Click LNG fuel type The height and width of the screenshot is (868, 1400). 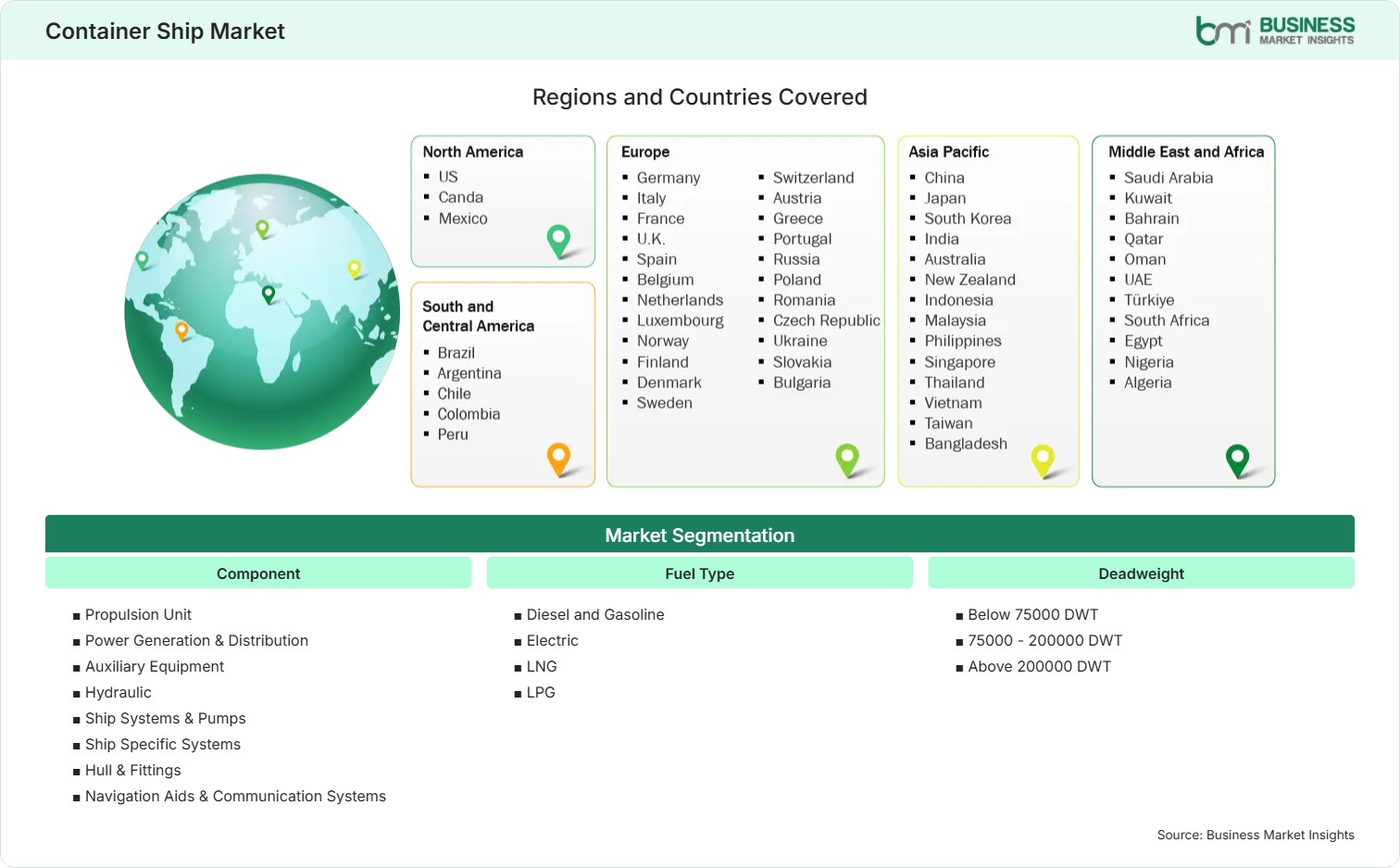coord(542,666)
